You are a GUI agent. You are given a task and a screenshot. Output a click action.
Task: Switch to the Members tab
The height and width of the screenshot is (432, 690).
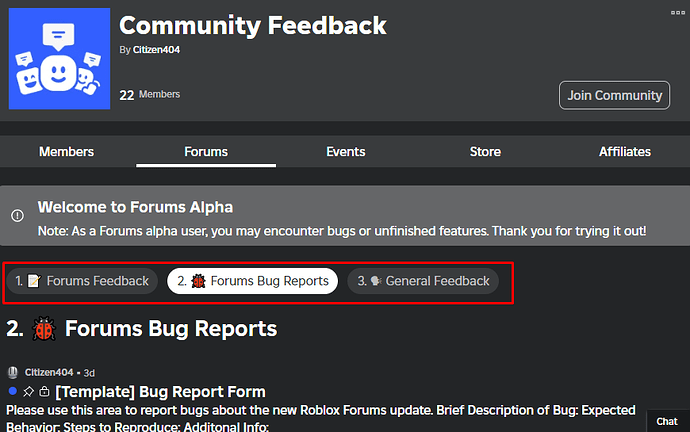[66, 152]
